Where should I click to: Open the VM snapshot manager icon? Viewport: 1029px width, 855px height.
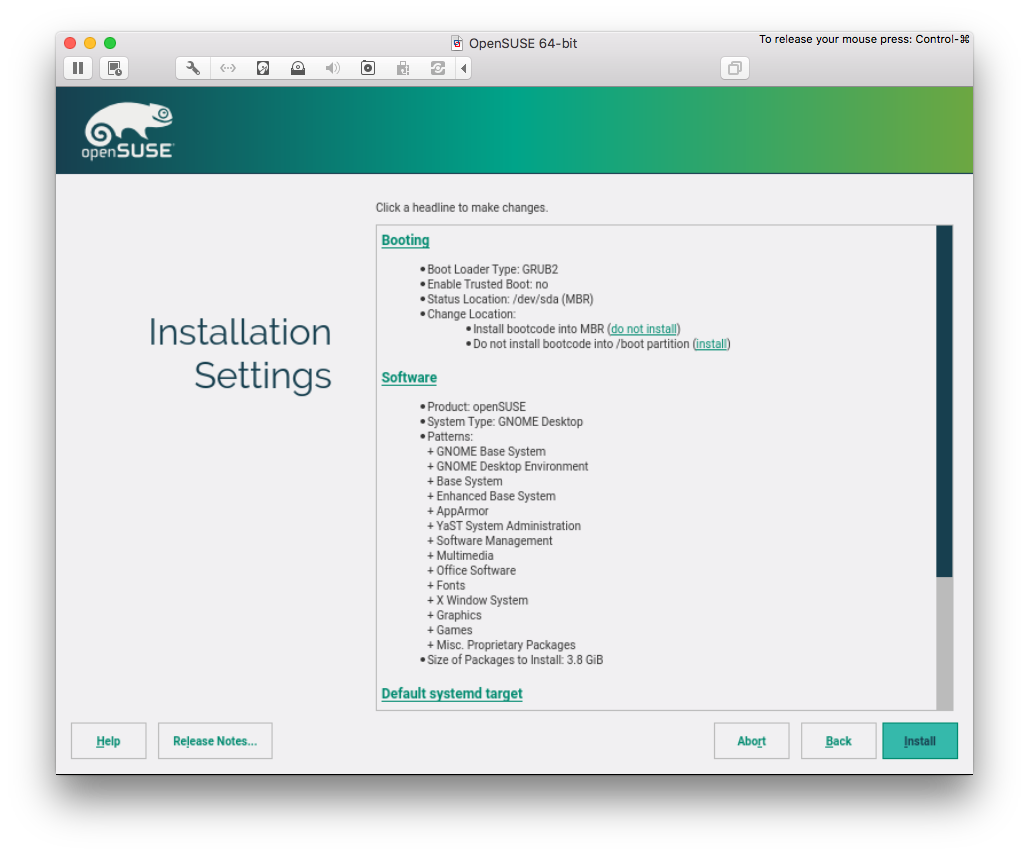[114, 68]
